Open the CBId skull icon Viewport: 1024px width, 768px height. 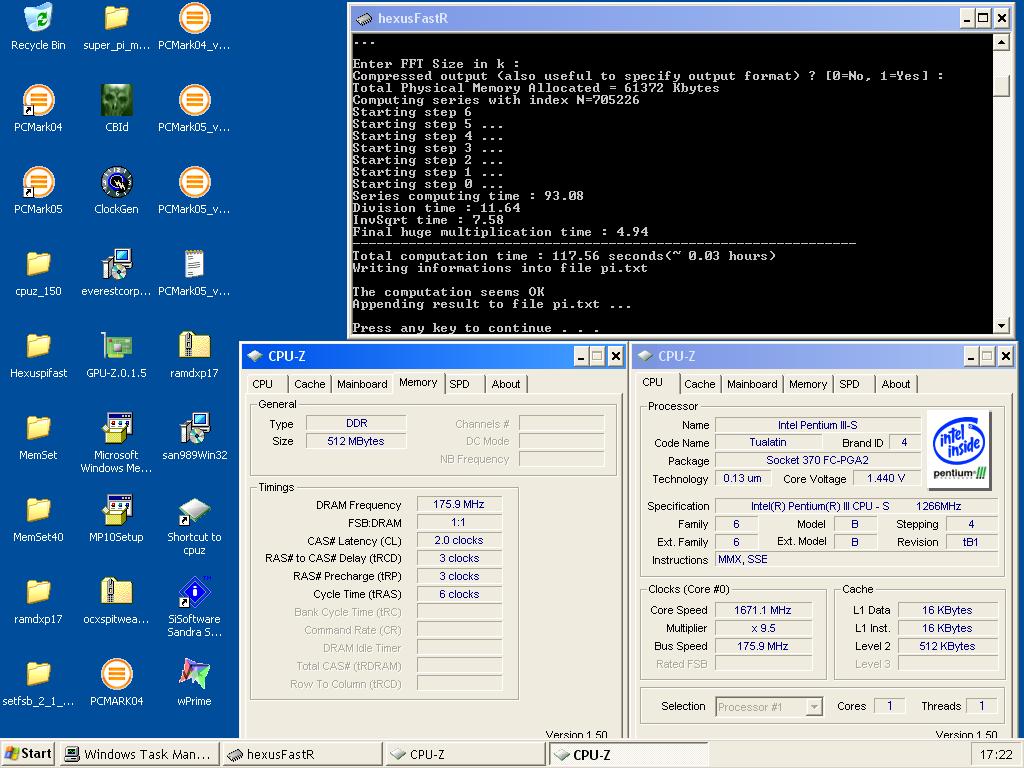116,101
